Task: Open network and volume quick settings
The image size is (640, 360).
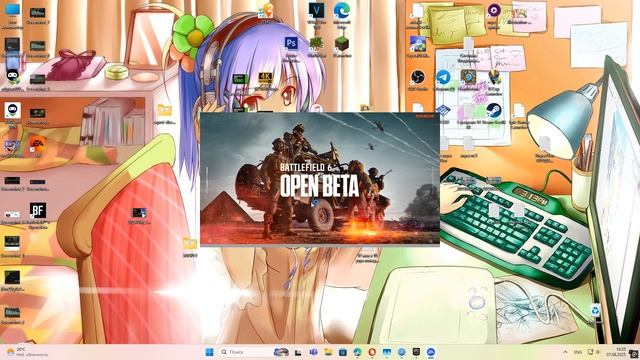Action: (593, 352)
